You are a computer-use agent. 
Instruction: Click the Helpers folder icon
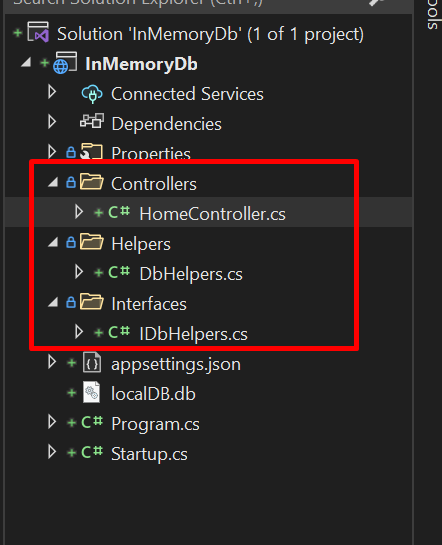pos(92,242)
